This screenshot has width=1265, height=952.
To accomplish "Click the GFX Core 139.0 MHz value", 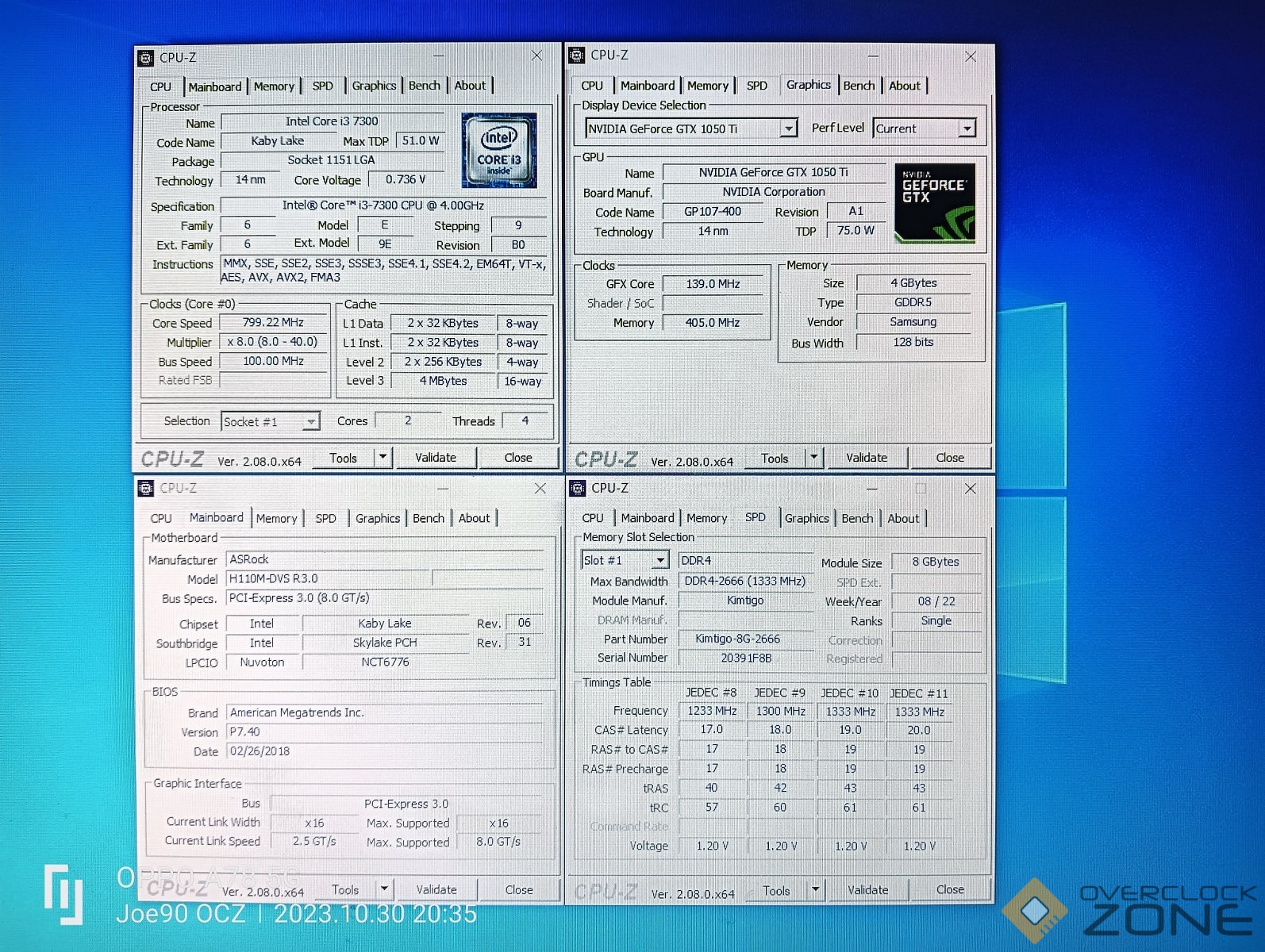I will (713, 284).
